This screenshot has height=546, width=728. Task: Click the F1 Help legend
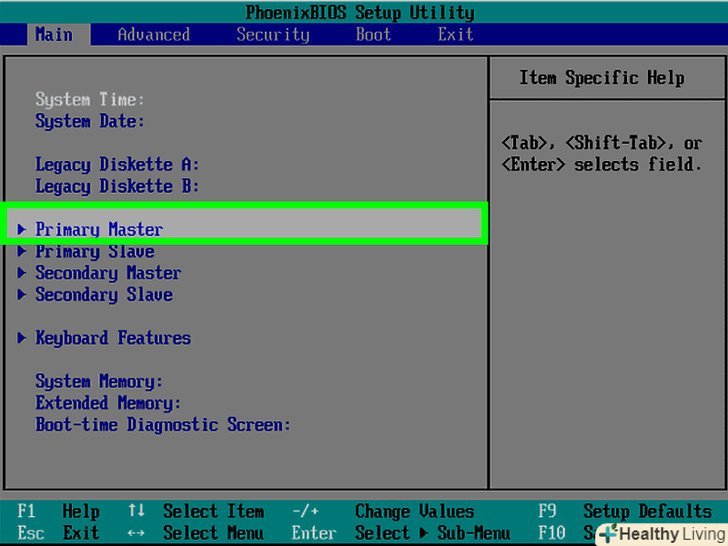58,512
